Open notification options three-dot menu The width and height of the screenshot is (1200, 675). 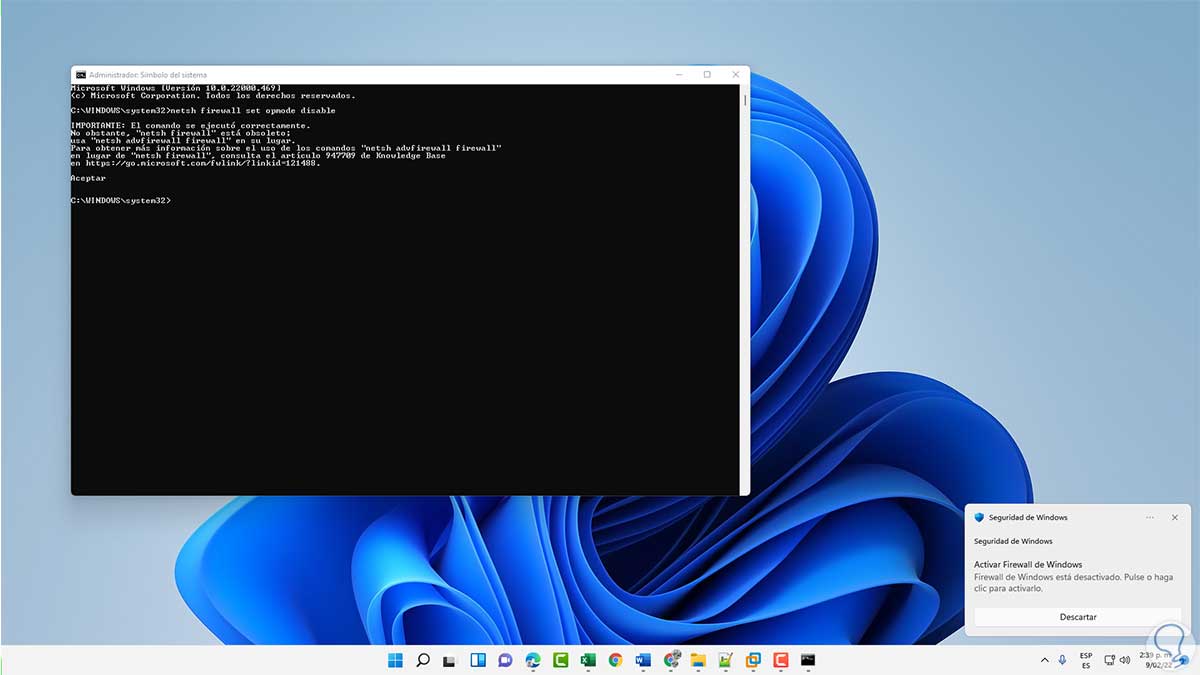pyautogui.click(x=1150, y=517)
